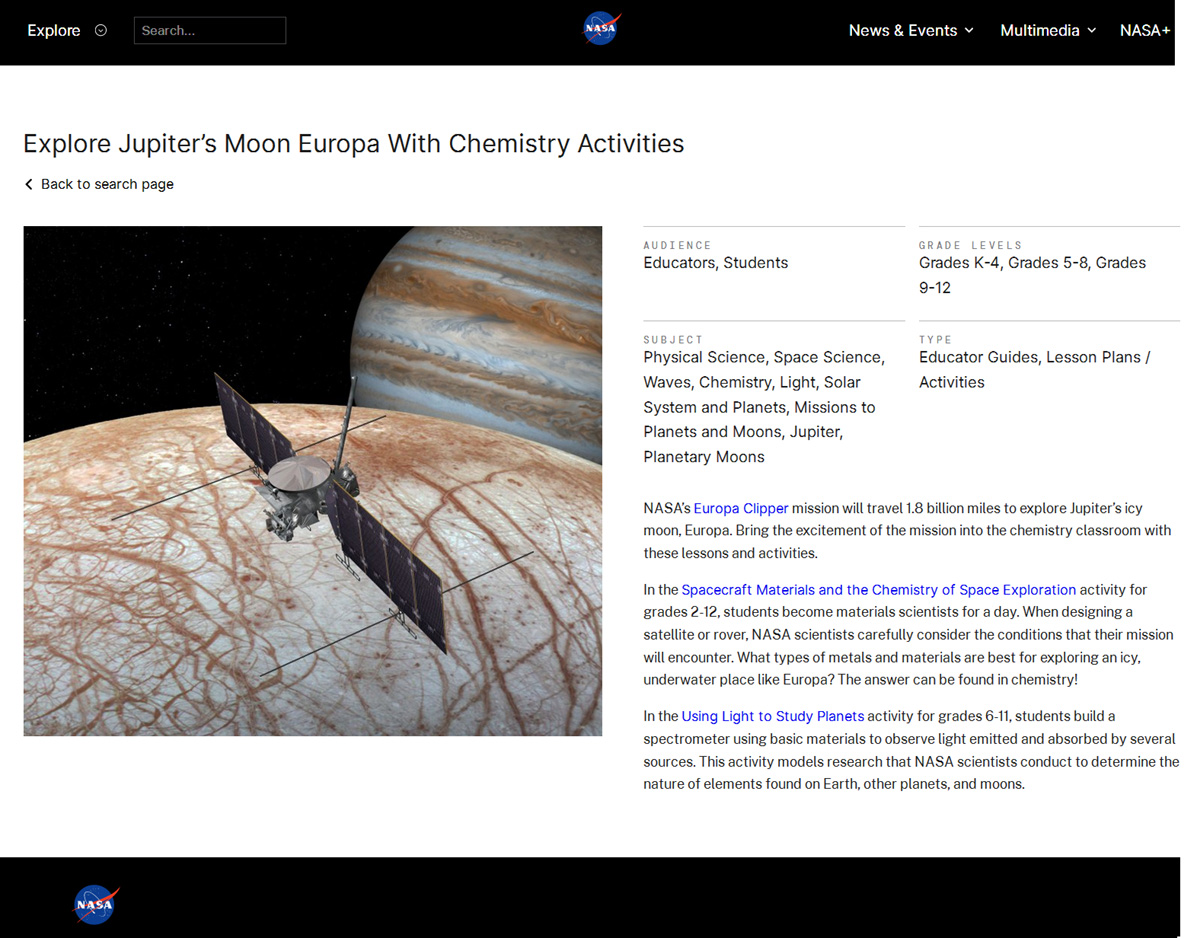Expand the News & Events dropdown
The height and width of the screenshot is (938, 1200).
coord(911,30)
